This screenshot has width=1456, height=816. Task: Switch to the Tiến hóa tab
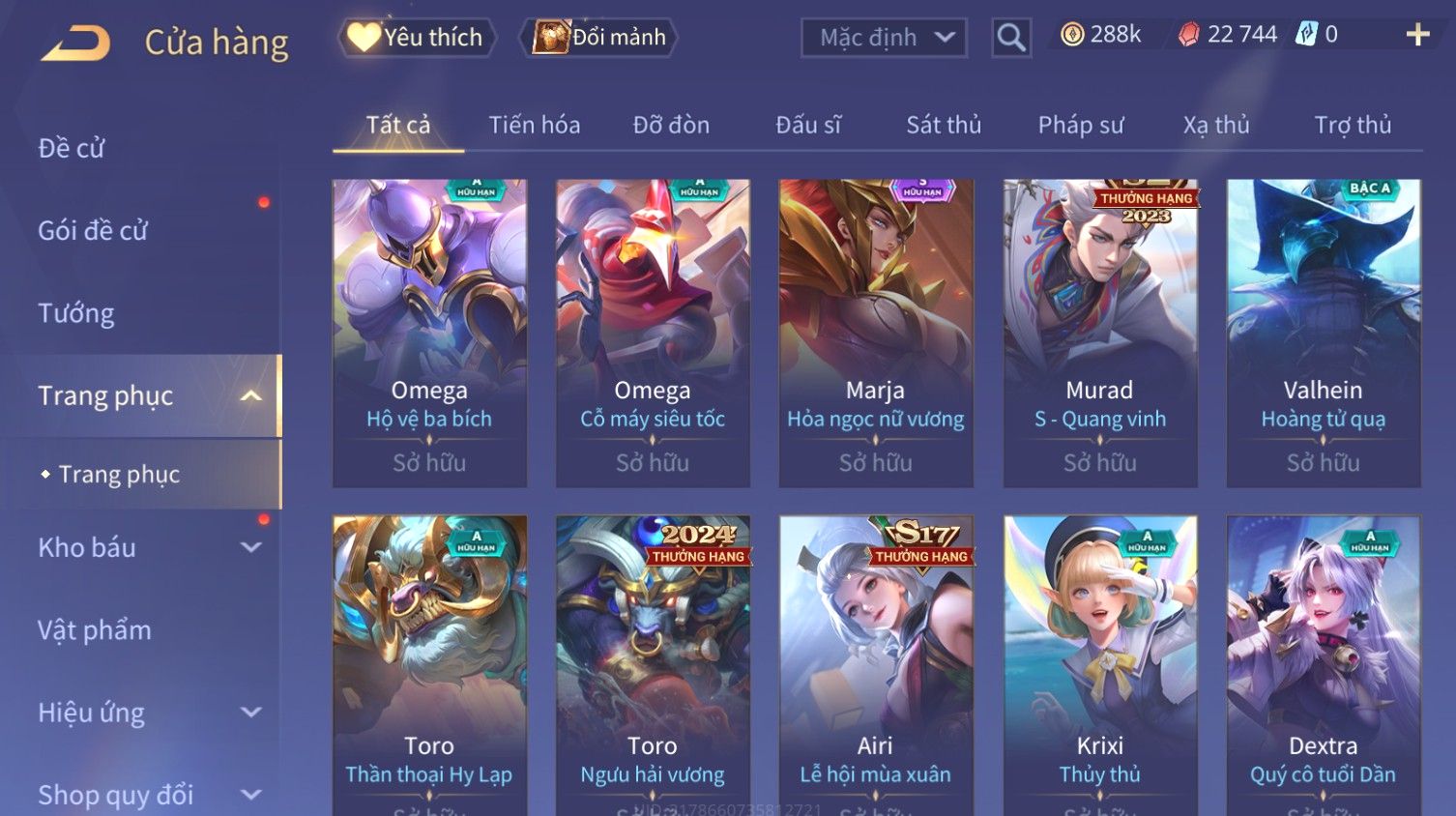click(535, 125)
